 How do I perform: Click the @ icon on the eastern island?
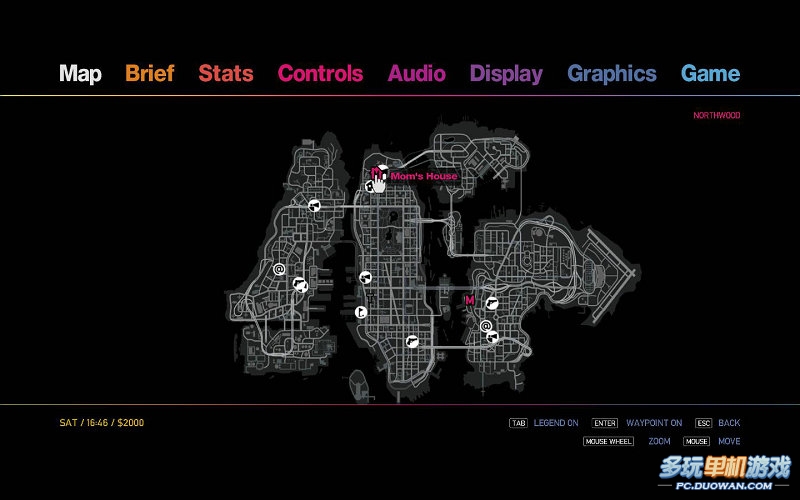pos(486,325)
